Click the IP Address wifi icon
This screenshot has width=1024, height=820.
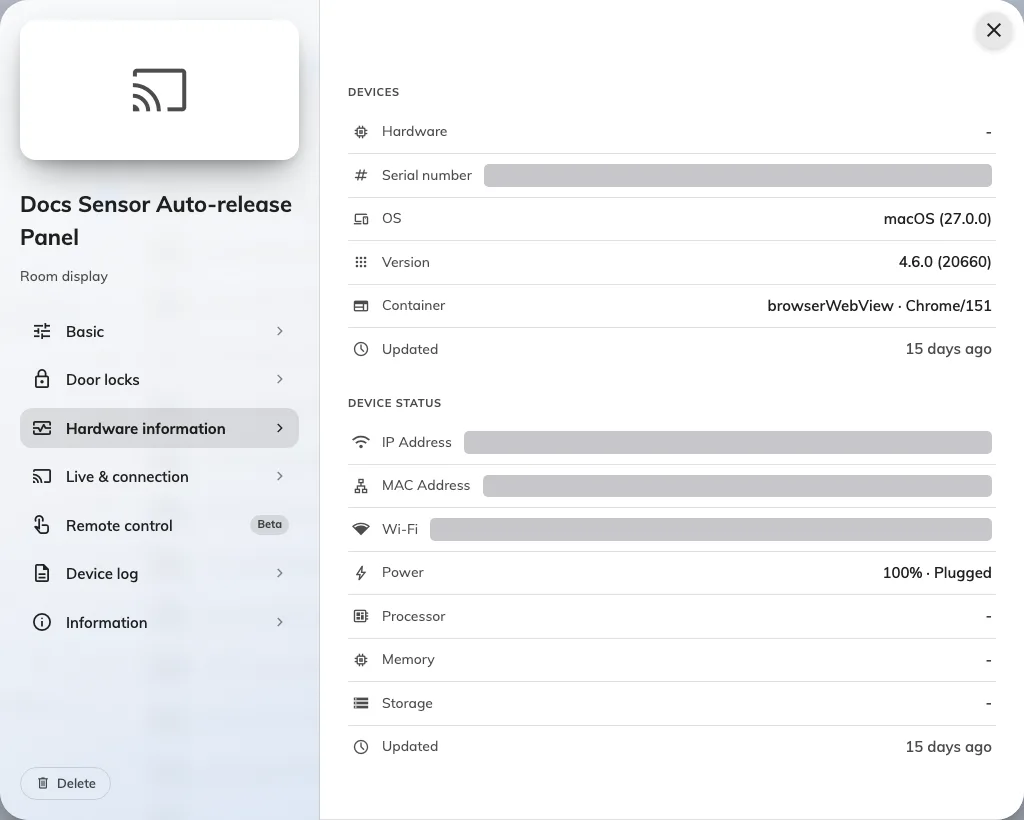(360, 442)
